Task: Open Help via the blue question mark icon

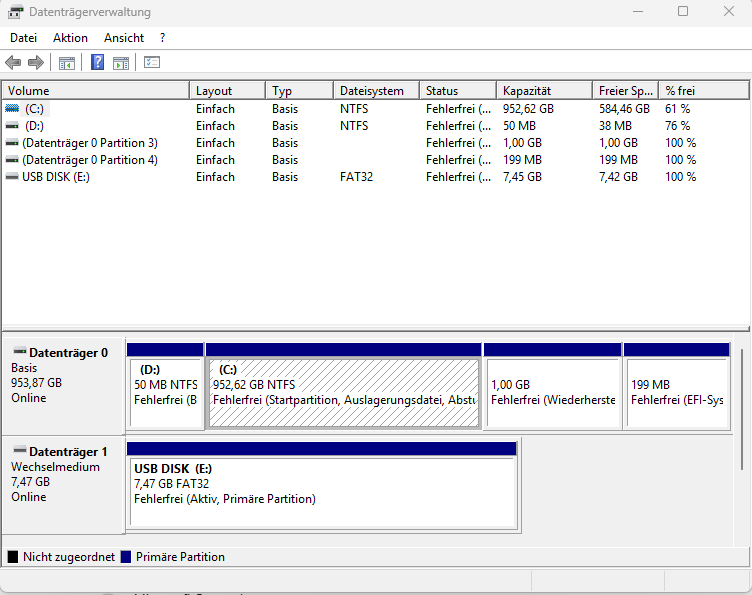Action: tap(97, 62)
